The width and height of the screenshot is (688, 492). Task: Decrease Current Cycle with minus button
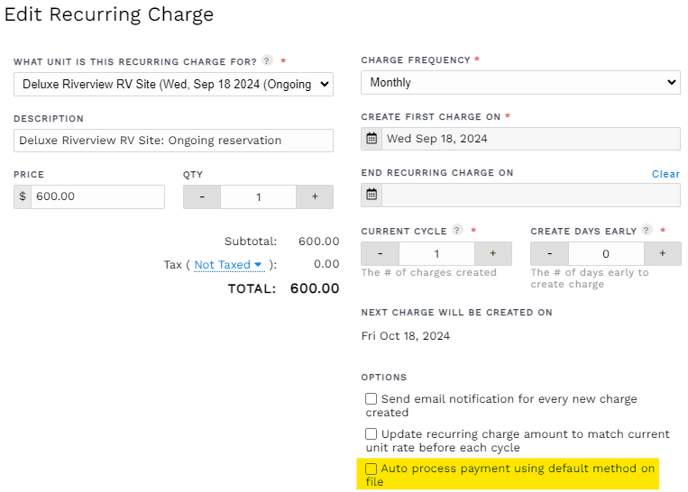tap(380, 253)
